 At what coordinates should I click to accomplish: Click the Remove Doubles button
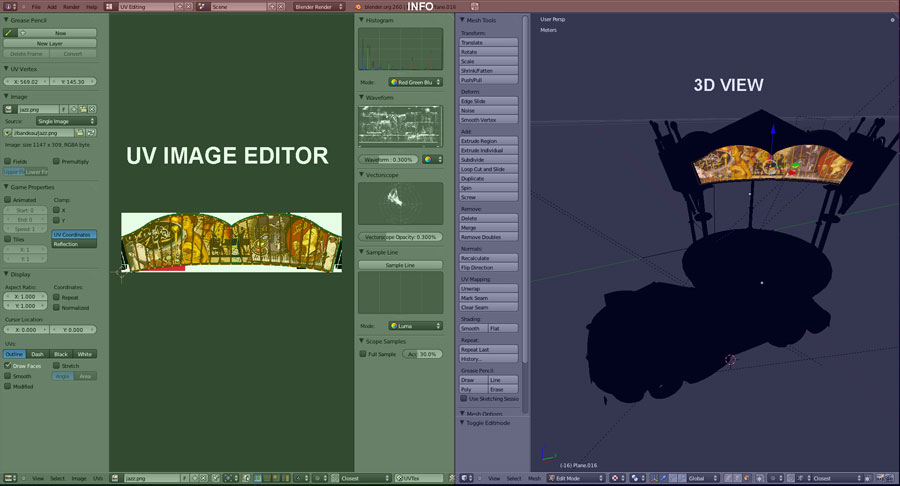(x=489, y=237)
